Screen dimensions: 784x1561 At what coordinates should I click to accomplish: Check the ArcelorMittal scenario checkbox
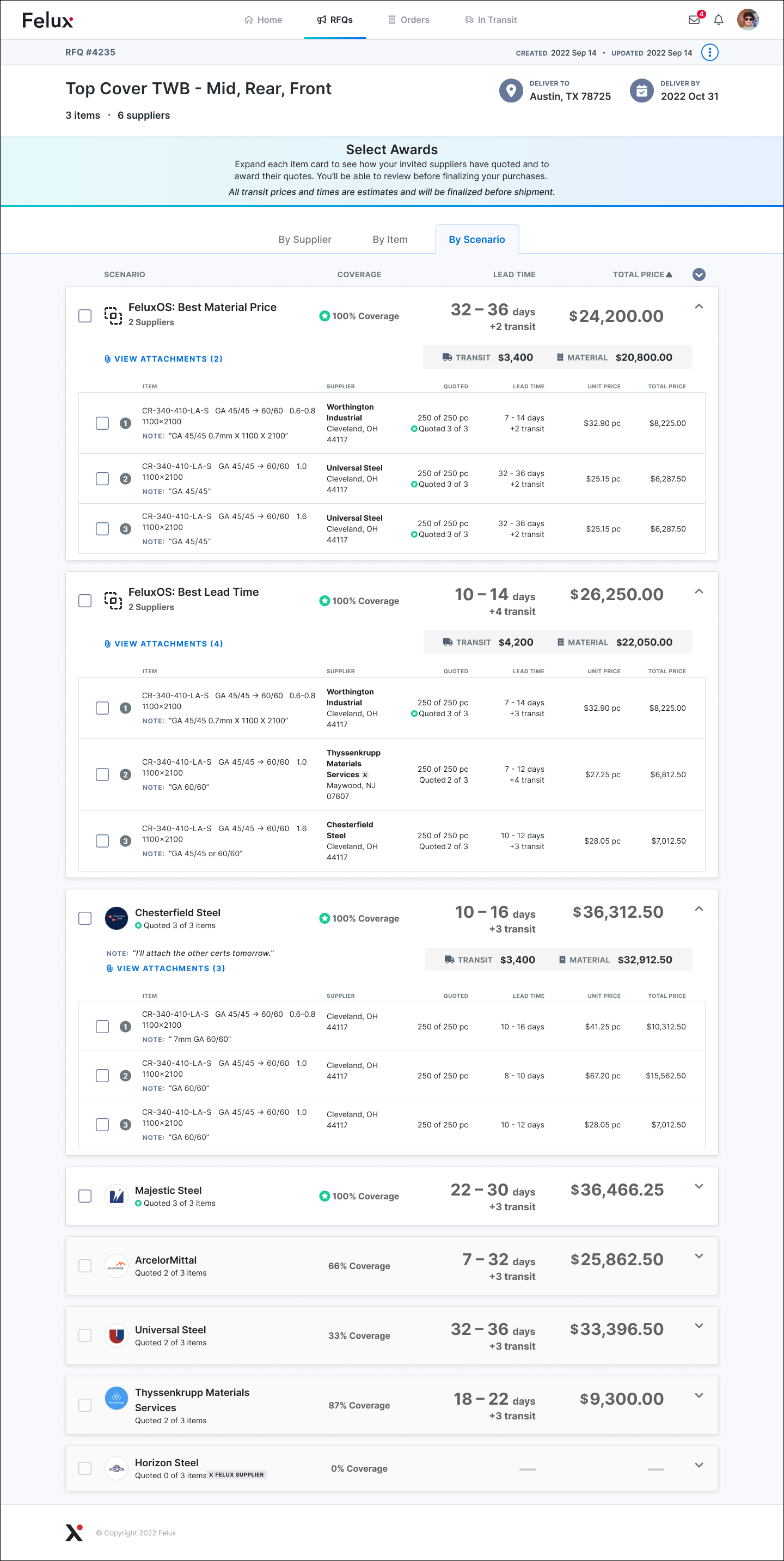pyautogui.click(x=85, y=1265)
